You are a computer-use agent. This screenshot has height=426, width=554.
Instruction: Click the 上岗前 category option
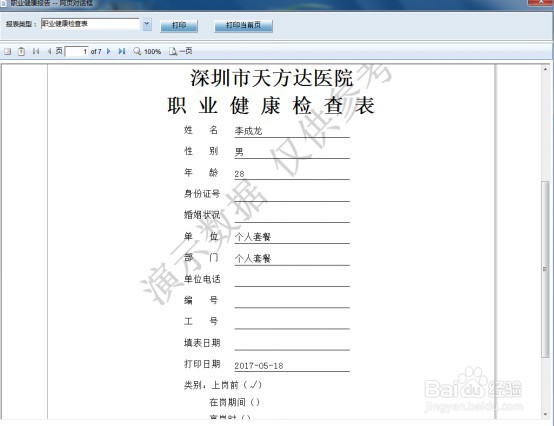pyautogui.click(x=236, y=385)
